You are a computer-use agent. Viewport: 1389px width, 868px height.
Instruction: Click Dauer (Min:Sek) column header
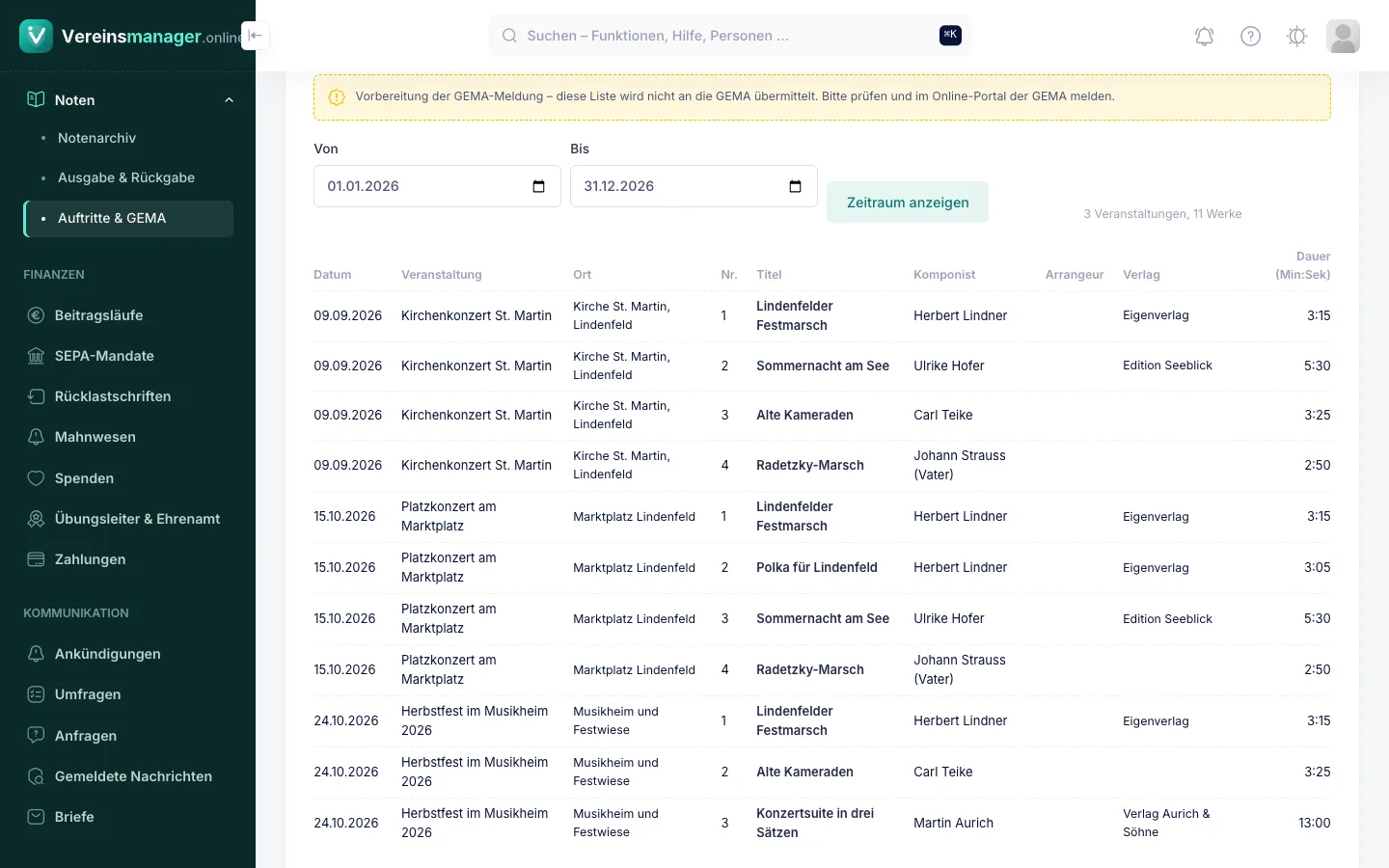pos(1302,265)
